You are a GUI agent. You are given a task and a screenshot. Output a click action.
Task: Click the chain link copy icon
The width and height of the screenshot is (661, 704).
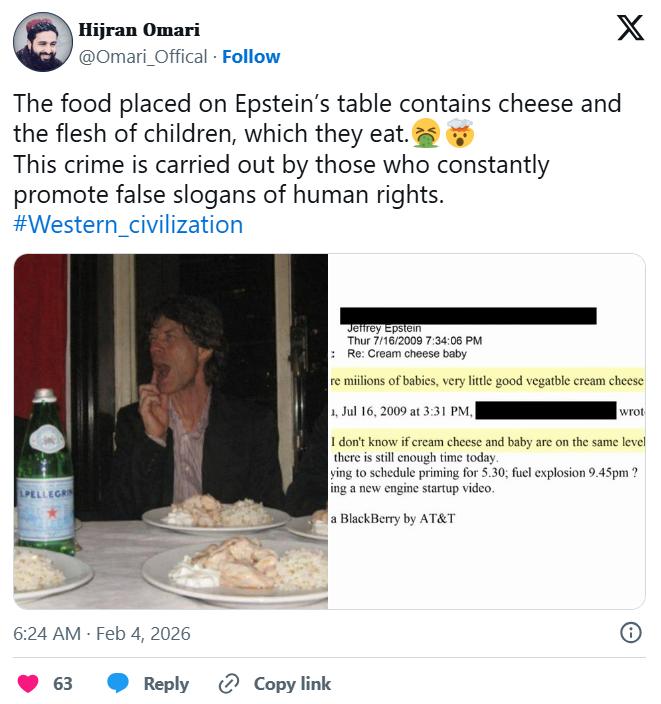(x=229, y=684)
